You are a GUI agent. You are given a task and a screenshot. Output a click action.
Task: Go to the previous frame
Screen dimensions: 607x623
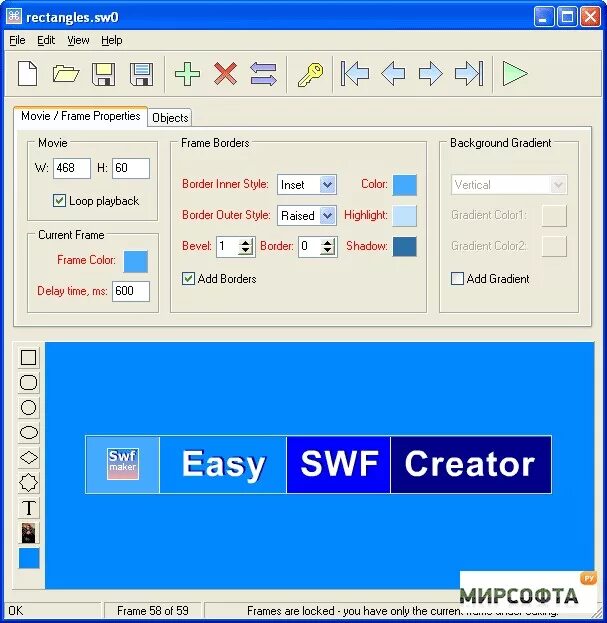[x=393, y=74]
